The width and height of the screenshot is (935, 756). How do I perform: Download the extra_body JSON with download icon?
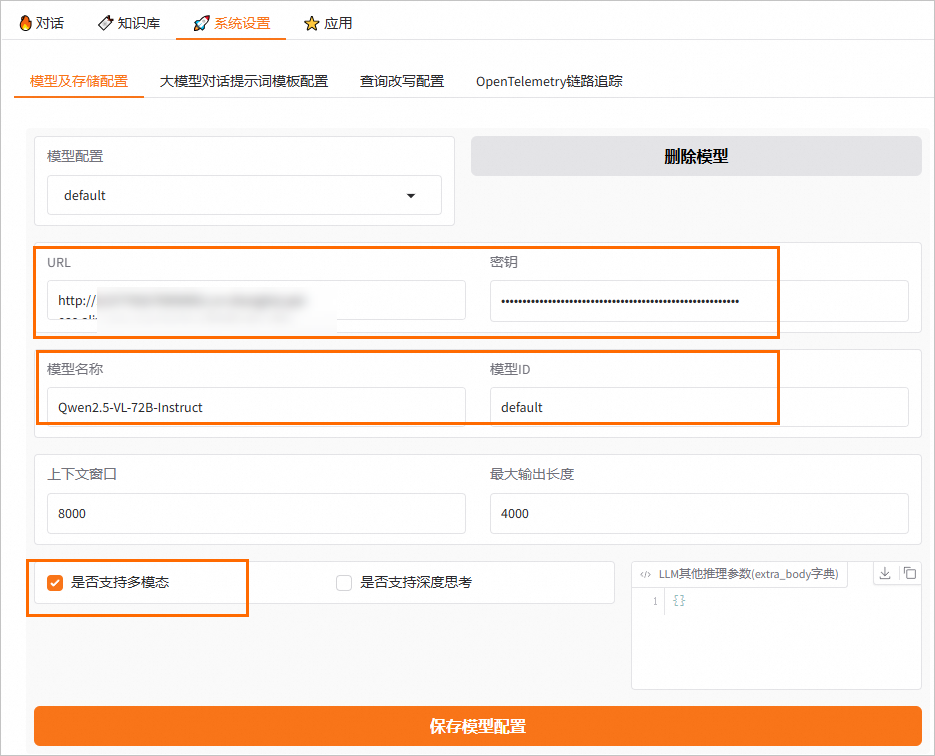click(885, 573)
